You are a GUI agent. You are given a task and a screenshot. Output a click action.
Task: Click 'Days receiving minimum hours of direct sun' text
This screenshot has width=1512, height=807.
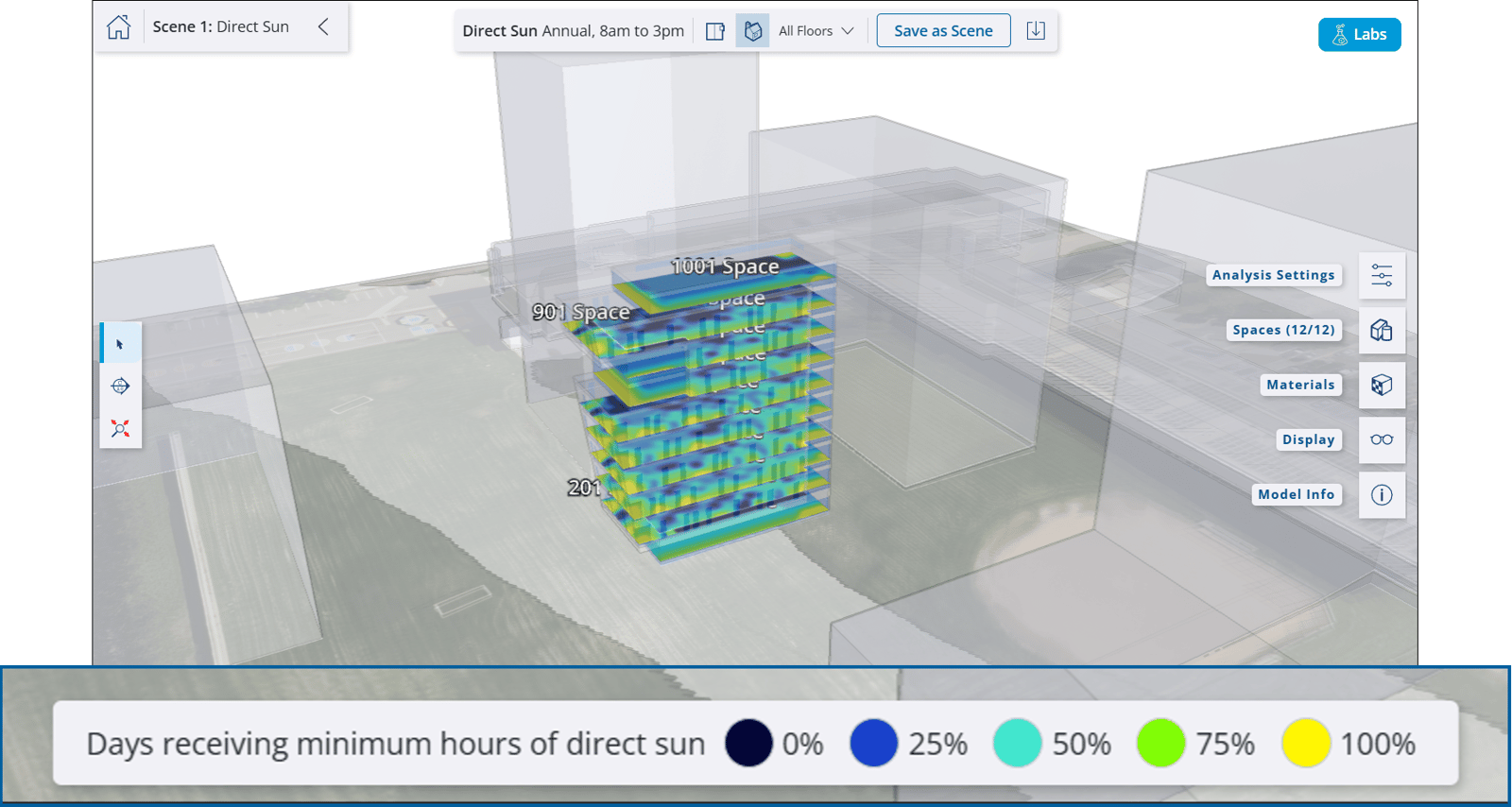pos(396,745)
